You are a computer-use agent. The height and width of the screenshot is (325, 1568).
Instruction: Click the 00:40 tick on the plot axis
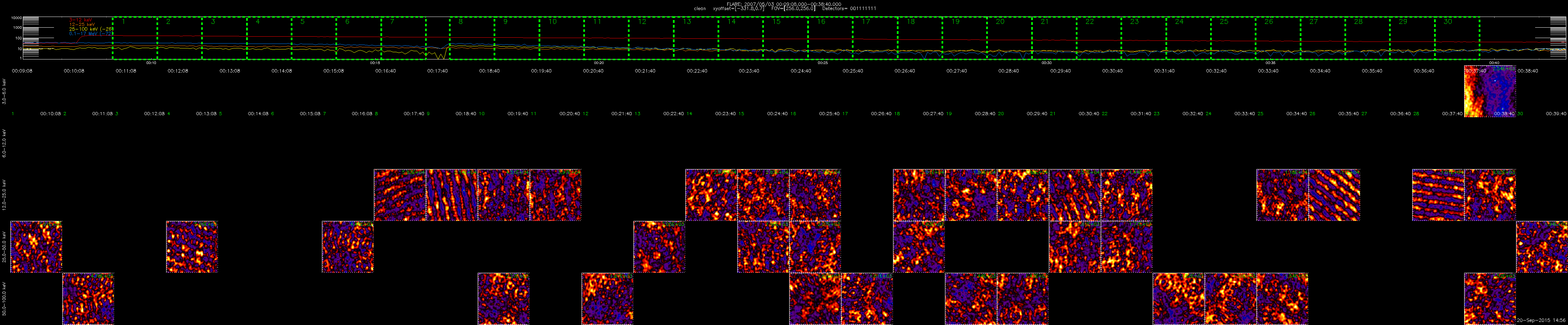pos(1494,63)
